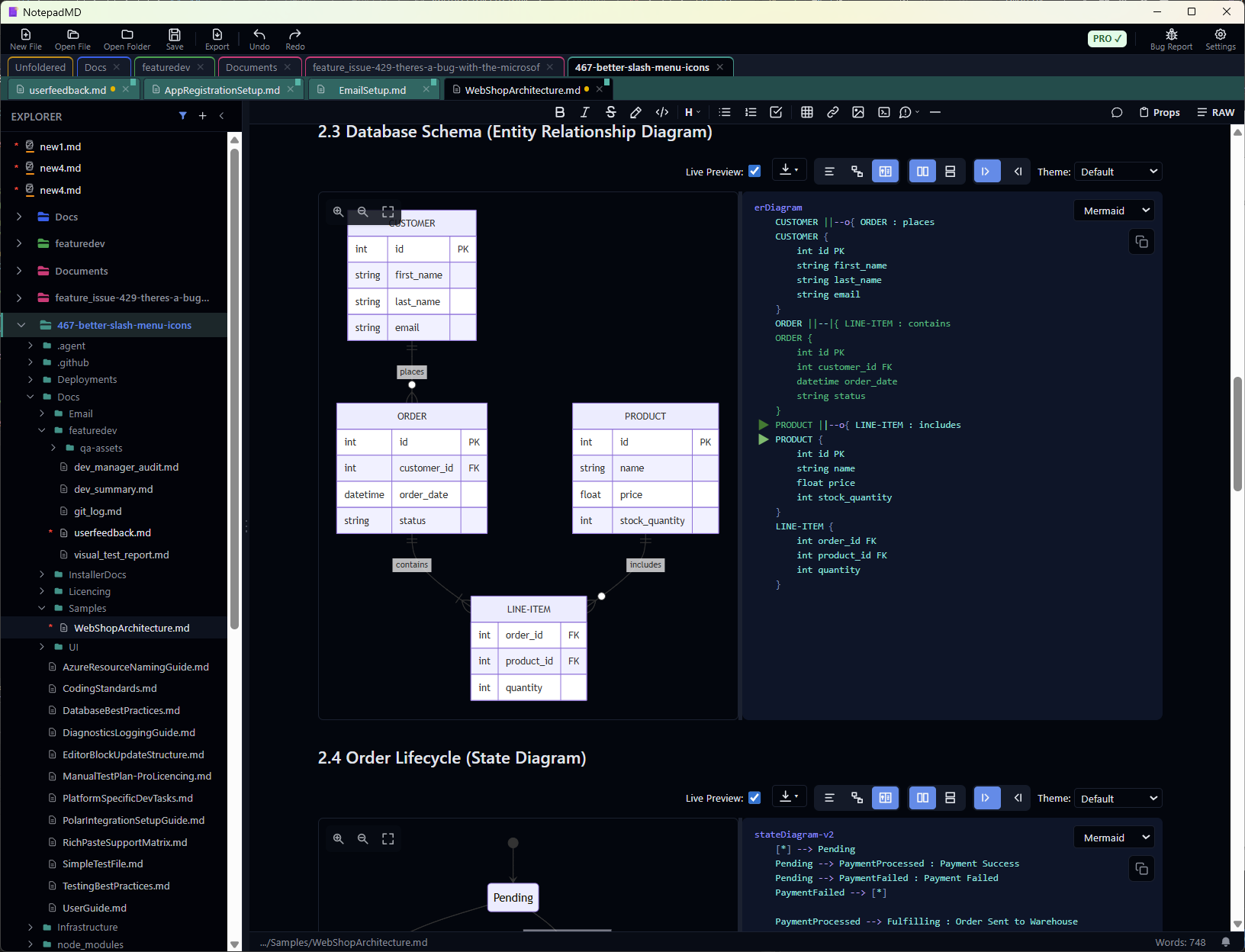Open the ER diagram download options dropdown
The height and width of the screenshot is (952, 1245).
coord(789,171)
